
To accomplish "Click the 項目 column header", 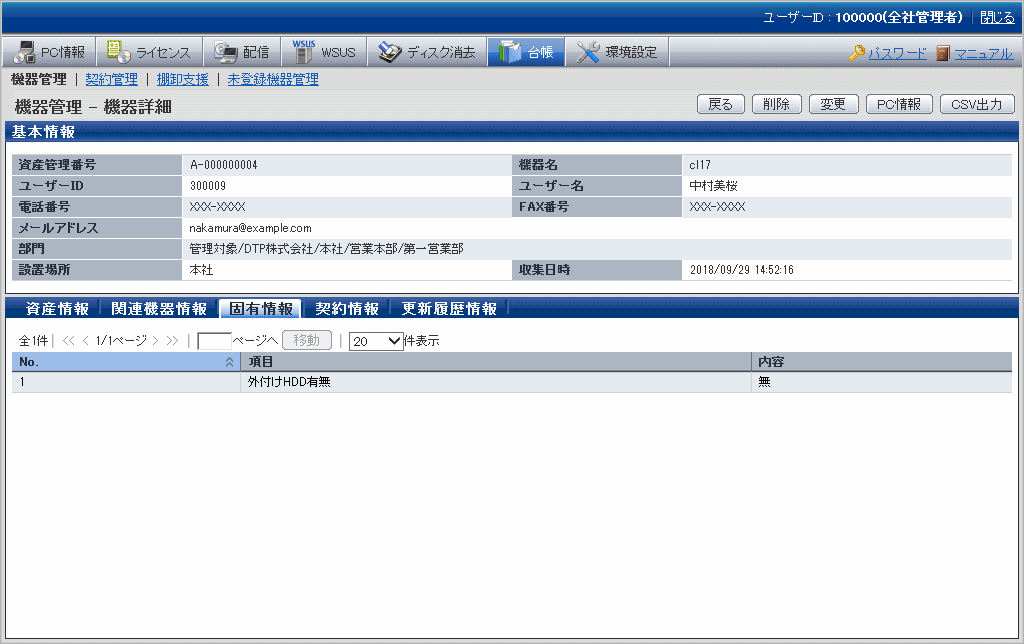I will (496, 362).
